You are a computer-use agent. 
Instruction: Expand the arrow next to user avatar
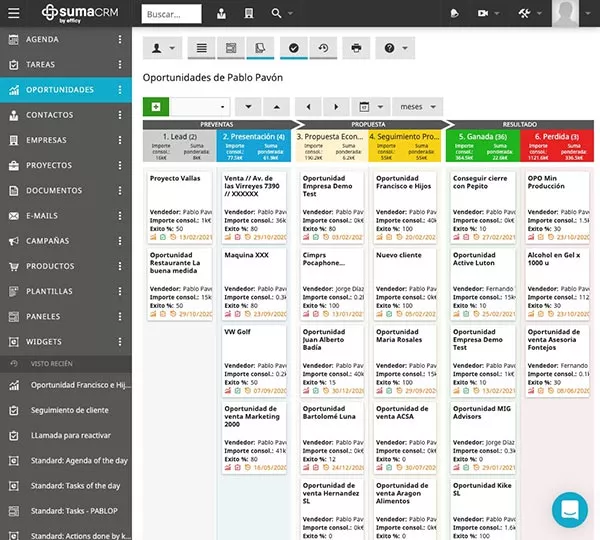pyautogui.click(x=588, y=13)
